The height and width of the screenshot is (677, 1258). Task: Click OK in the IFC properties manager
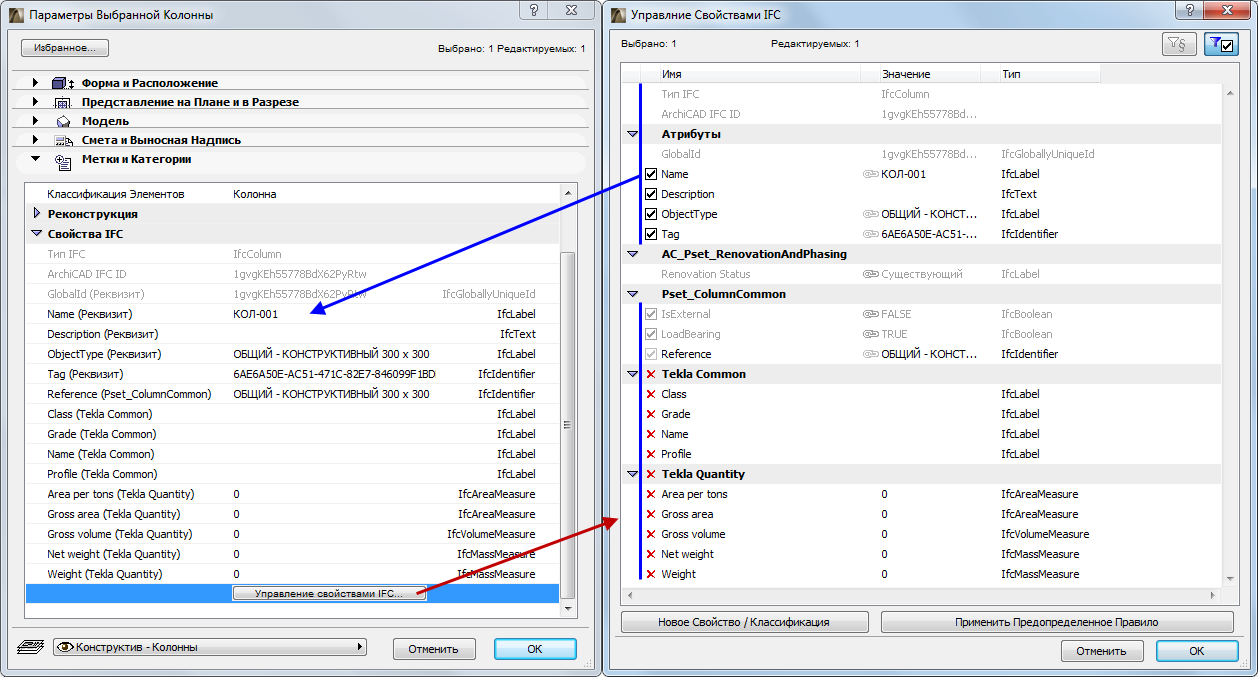(1196, 651)
